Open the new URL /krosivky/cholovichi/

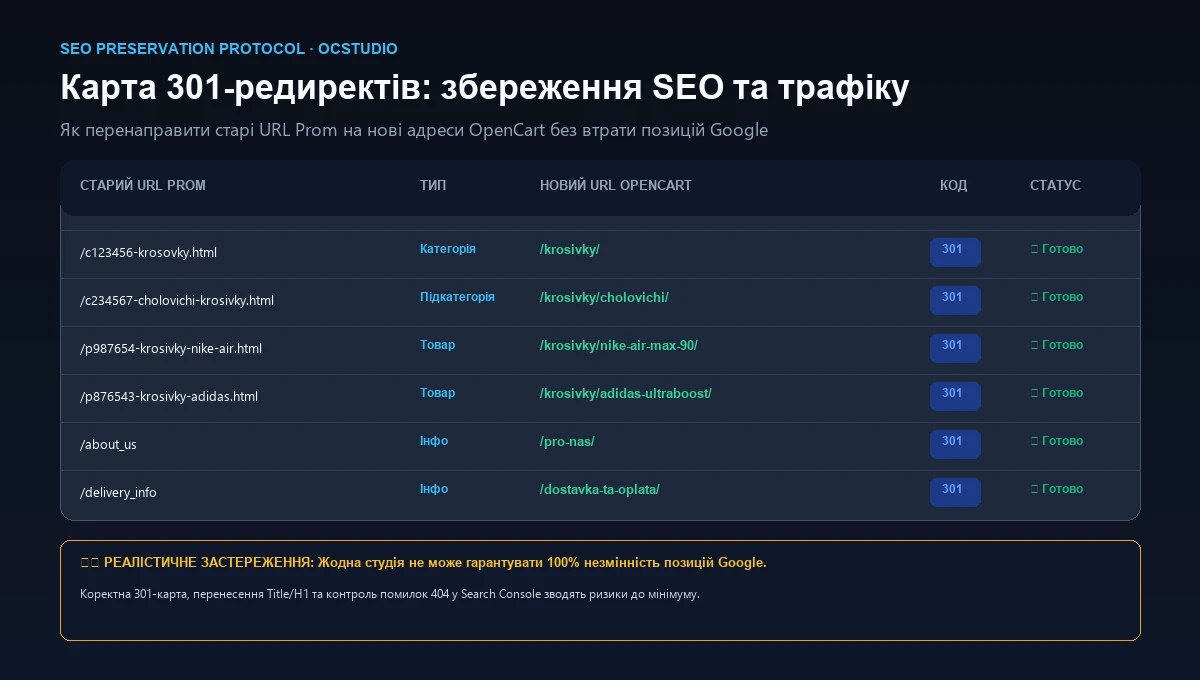coord(604,298)
